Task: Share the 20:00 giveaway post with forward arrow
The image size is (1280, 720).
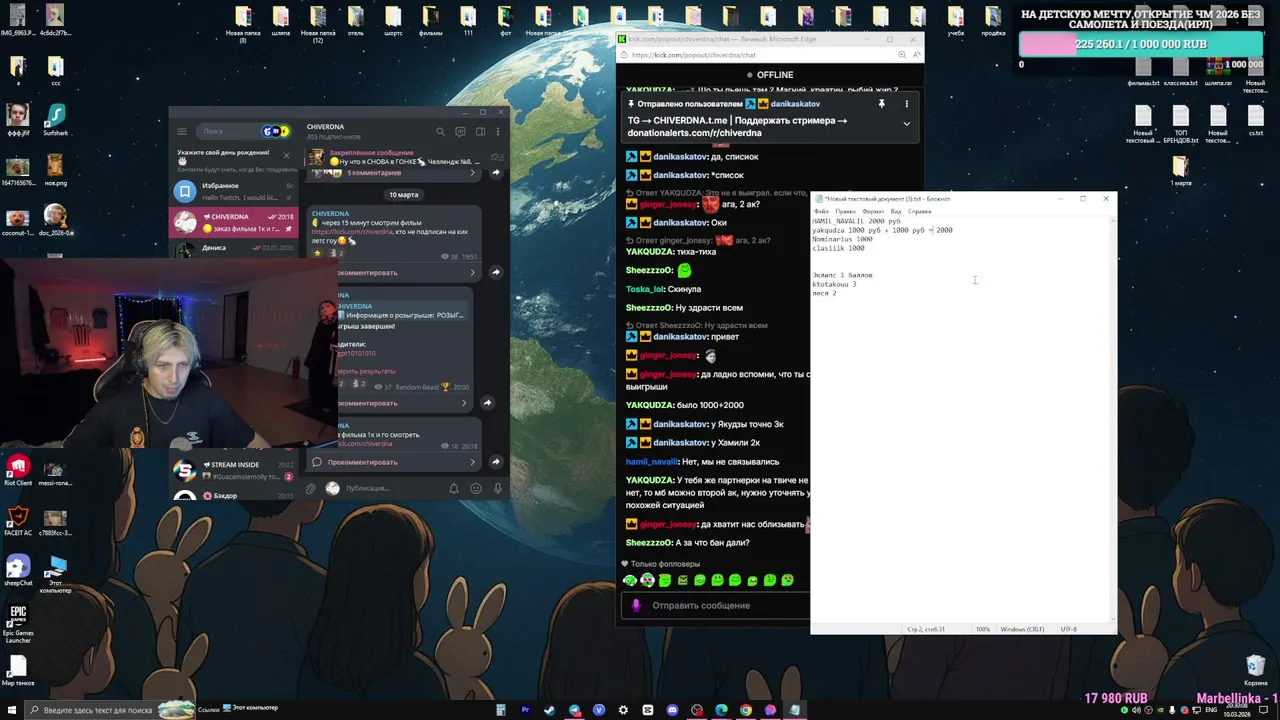Action: (487, 403)
